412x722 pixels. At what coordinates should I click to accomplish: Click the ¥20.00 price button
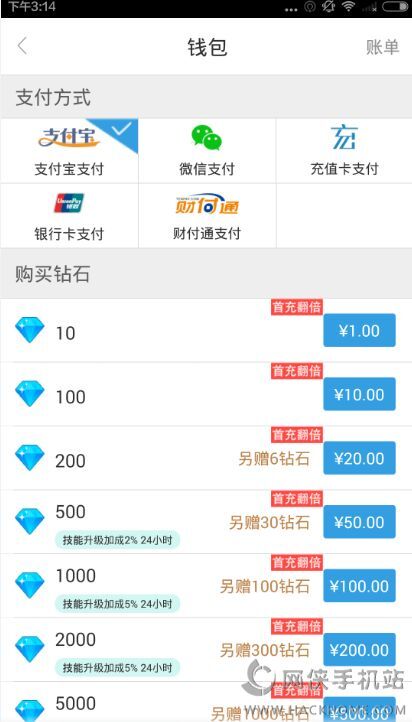pyautogui.click(x=360, y=458)
